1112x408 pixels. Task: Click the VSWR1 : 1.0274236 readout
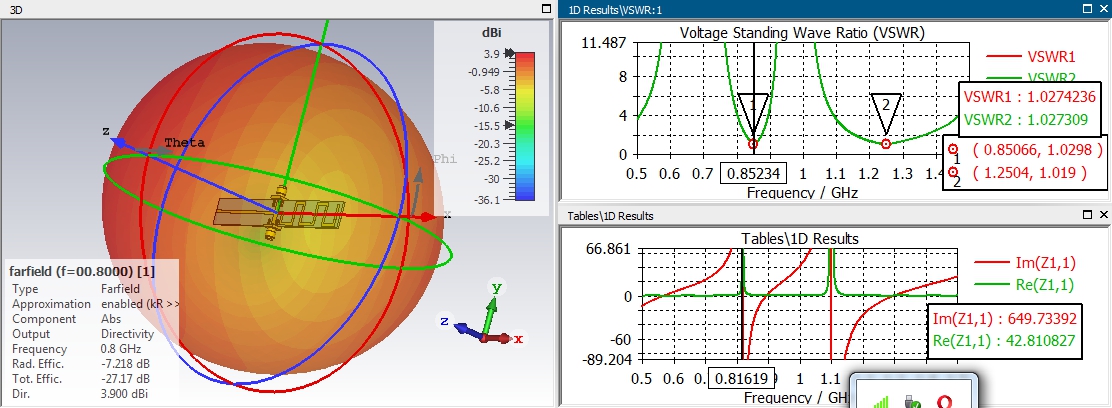tap(1029, 97)
